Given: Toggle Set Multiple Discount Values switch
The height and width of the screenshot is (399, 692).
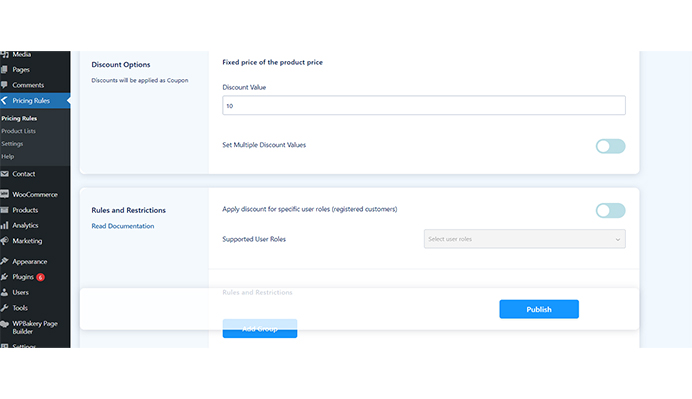Looking at the screenshot, I should point(610,146).
